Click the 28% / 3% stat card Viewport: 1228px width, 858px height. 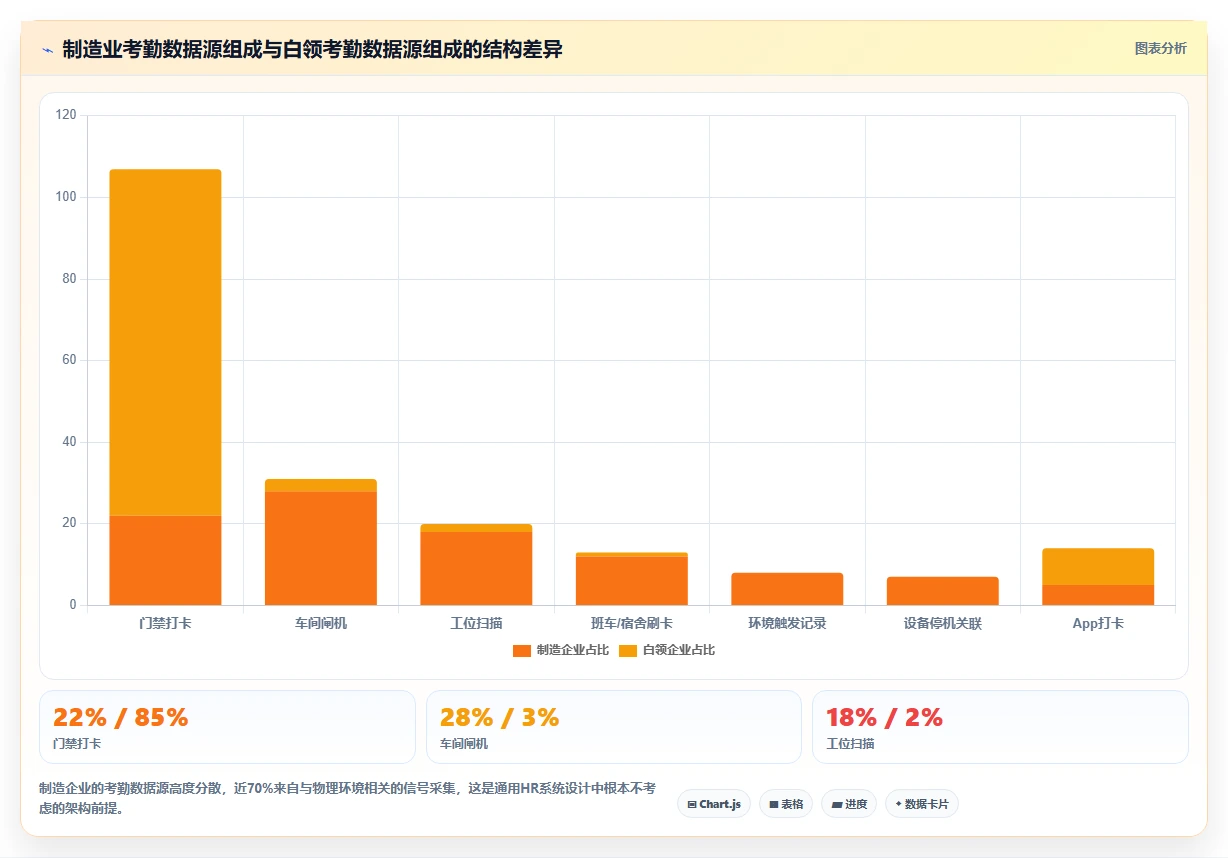[x=614, y=727]
